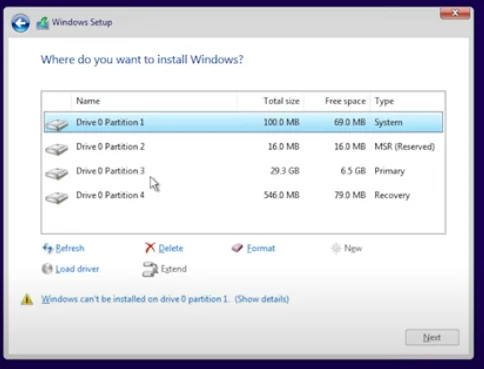Select Drive 0 Partition 3 row
Screen dimensions: 484x369
243,171
